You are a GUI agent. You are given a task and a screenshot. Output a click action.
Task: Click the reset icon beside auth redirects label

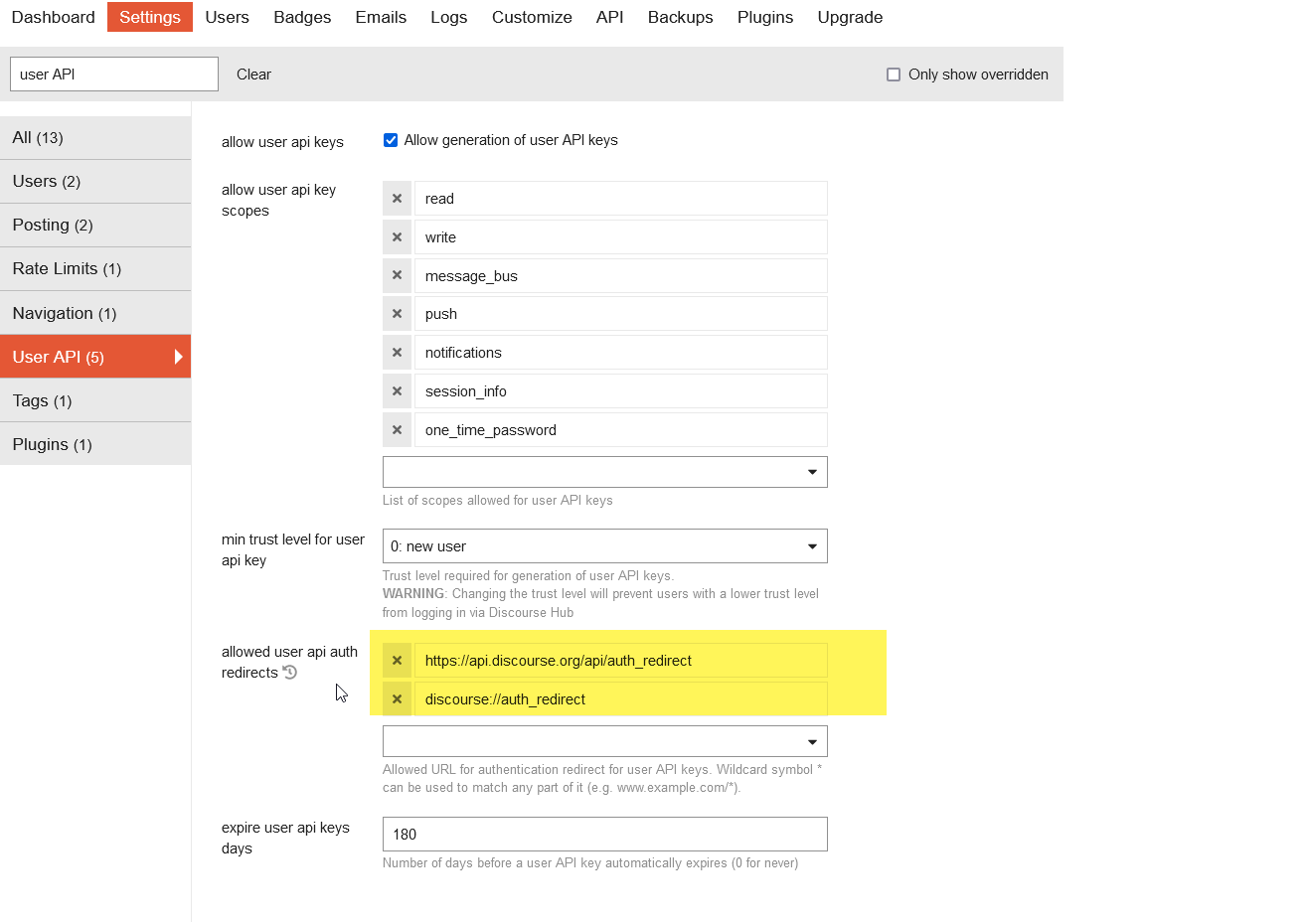tap(290, 673)
